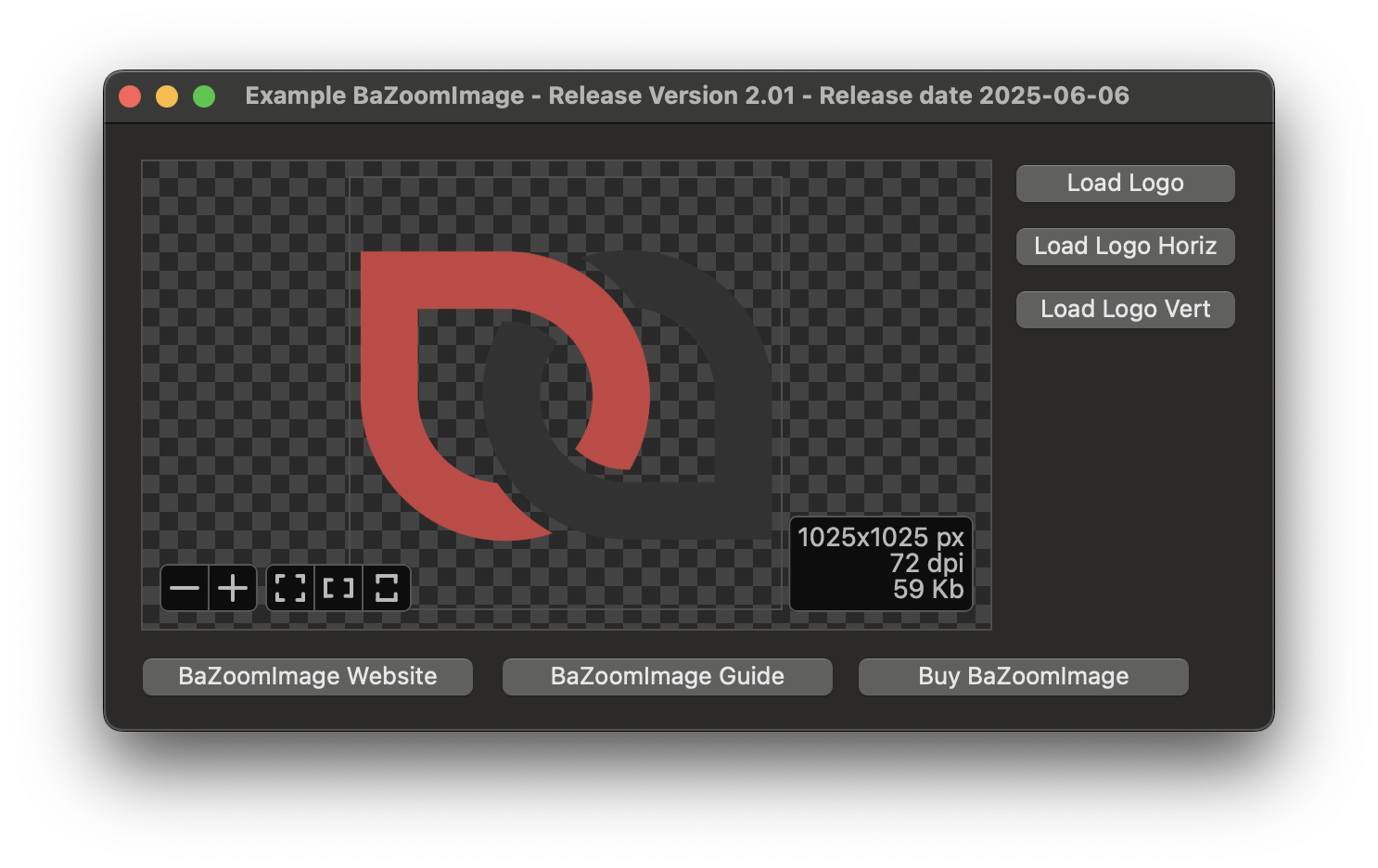Click the Load Logo button

[1125, 184]
